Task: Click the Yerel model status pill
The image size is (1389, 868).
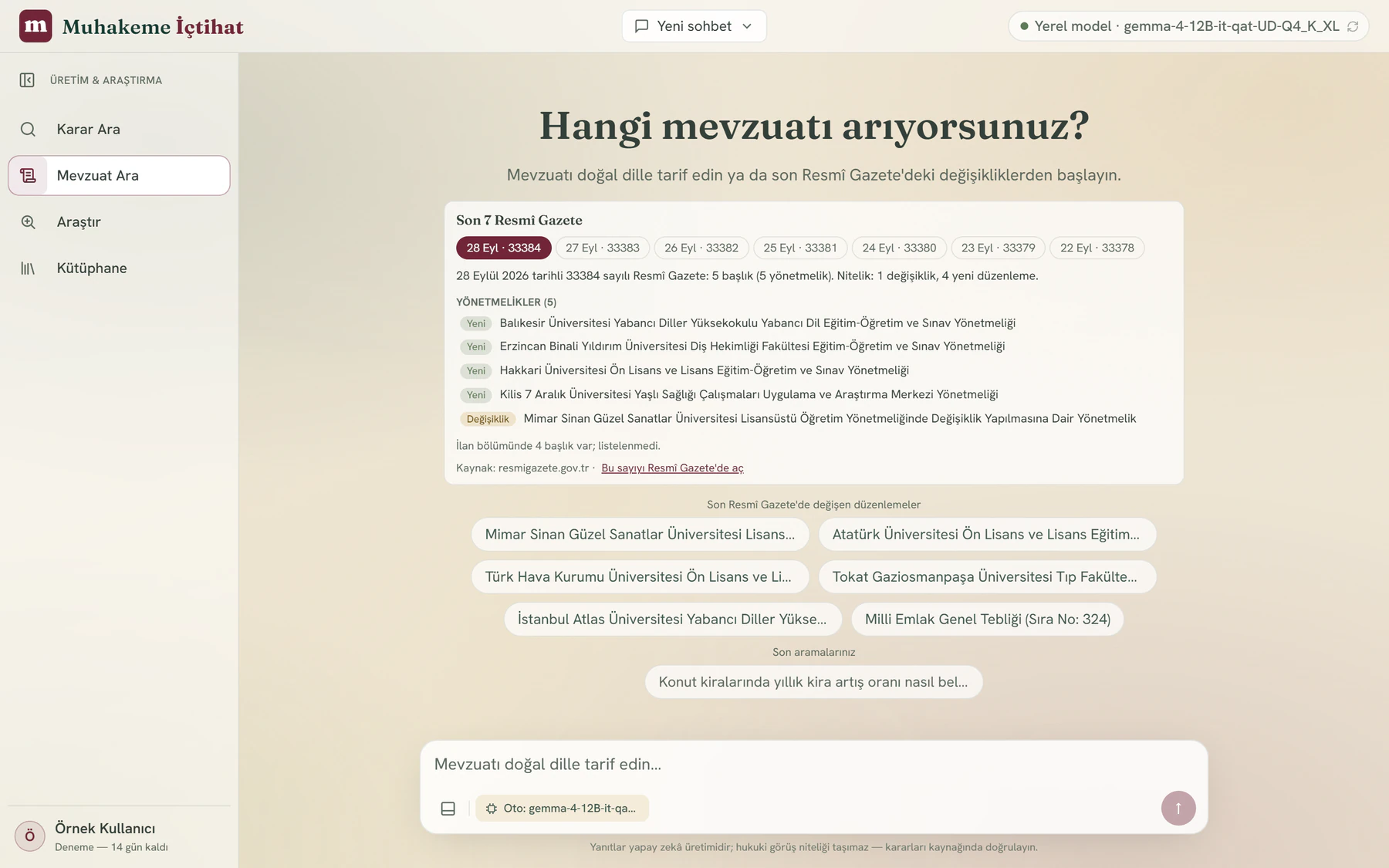Action: [1188, 26]
